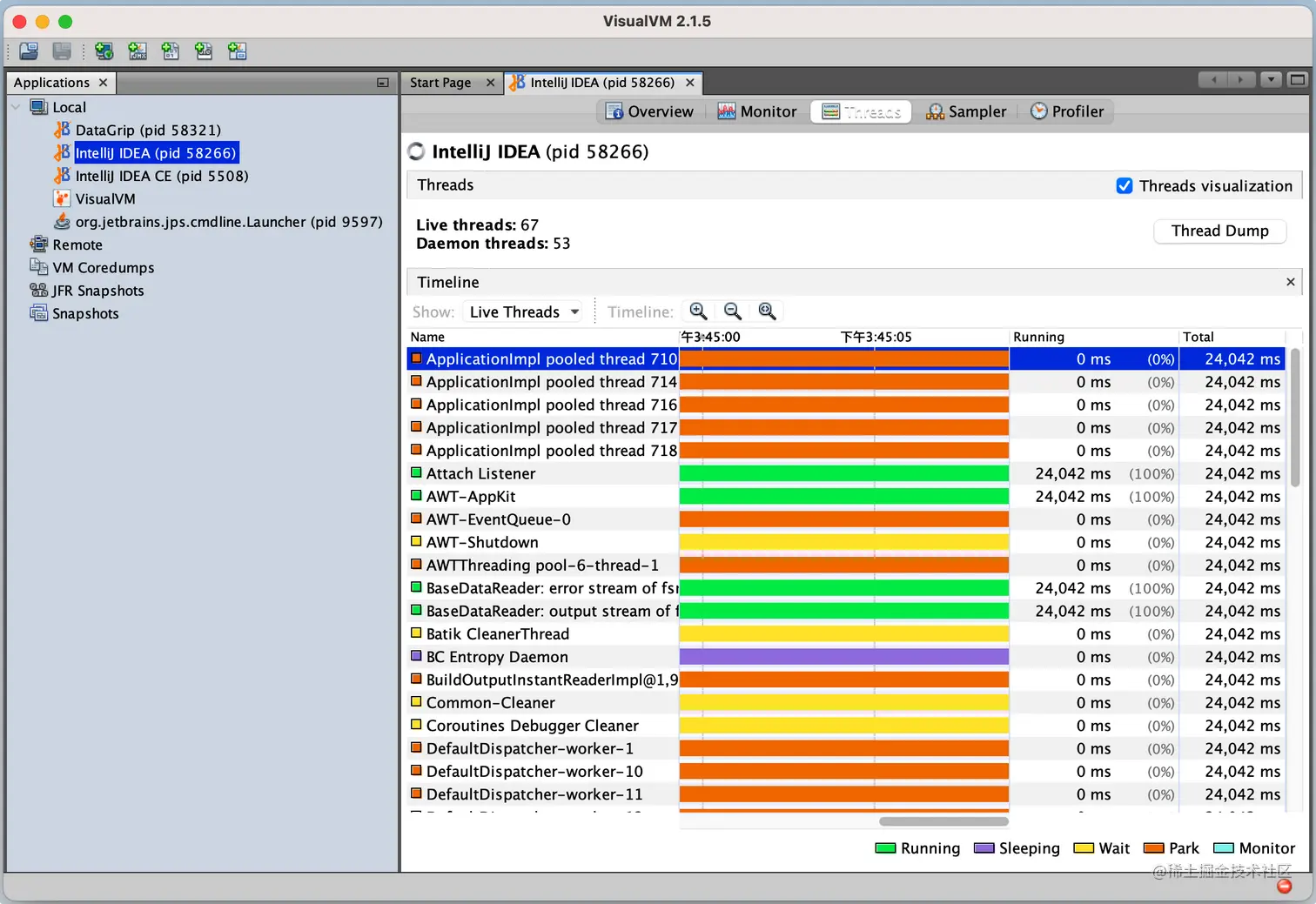The height and width of the screenshot is (904, 1316).
Task: Click the Wait yellow legend swatch
Action: tap(1084, 848)
